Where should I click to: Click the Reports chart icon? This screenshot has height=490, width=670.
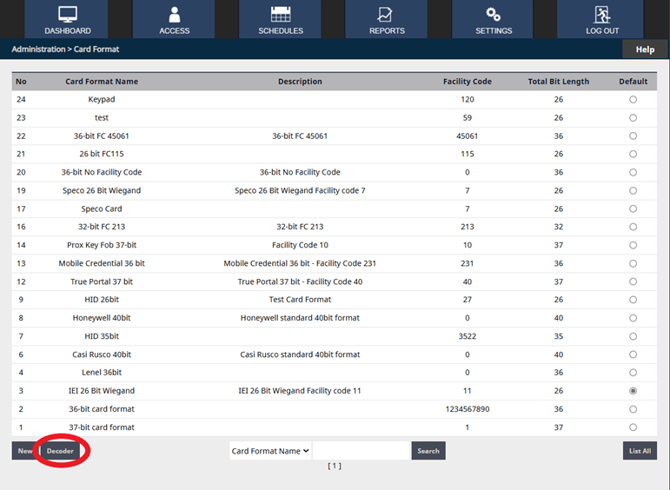coord(386,14)
